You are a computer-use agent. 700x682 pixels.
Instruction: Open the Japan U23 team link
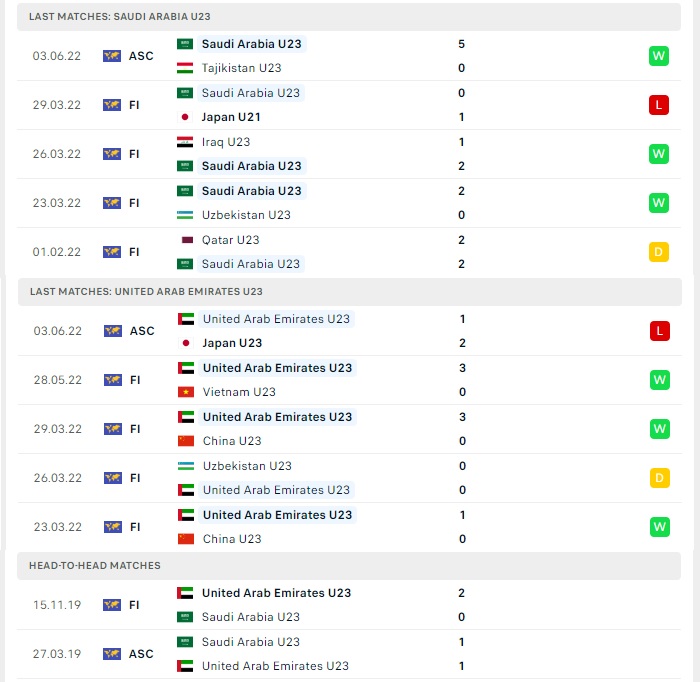coord(232,343)
